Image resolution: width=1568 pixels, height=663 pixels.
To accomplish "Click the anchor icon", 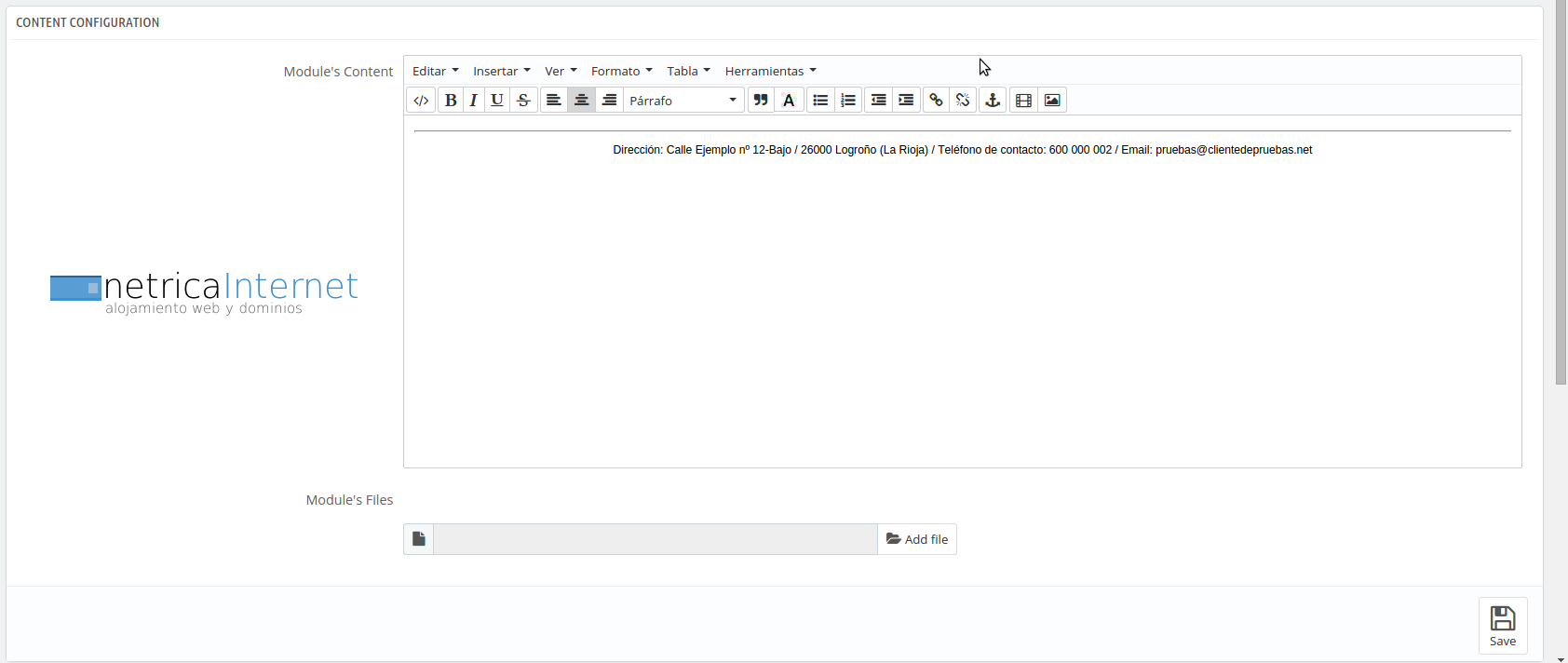I will pos(993,101).
